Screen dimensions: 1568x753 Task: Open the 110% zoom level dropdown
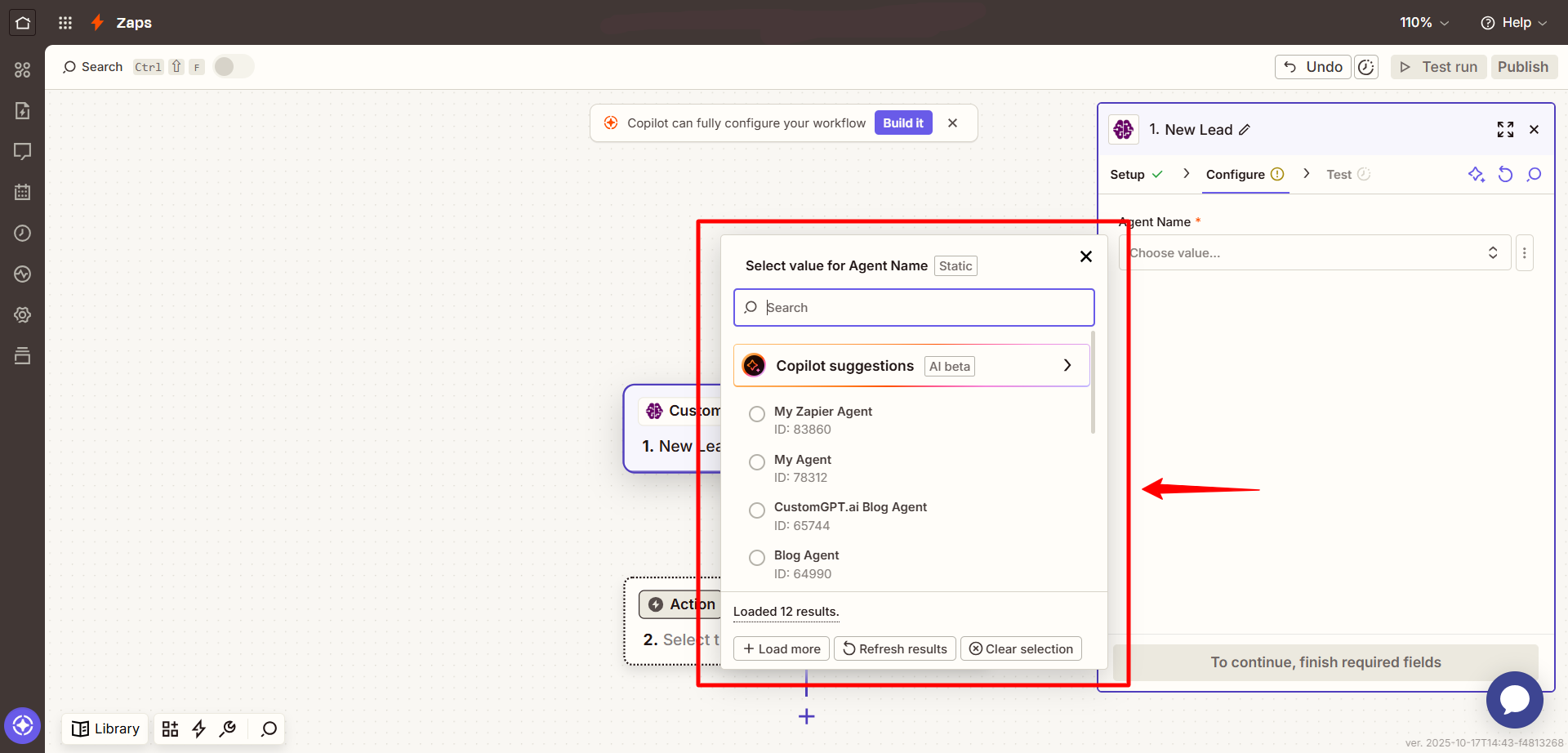click(1424, 23)
